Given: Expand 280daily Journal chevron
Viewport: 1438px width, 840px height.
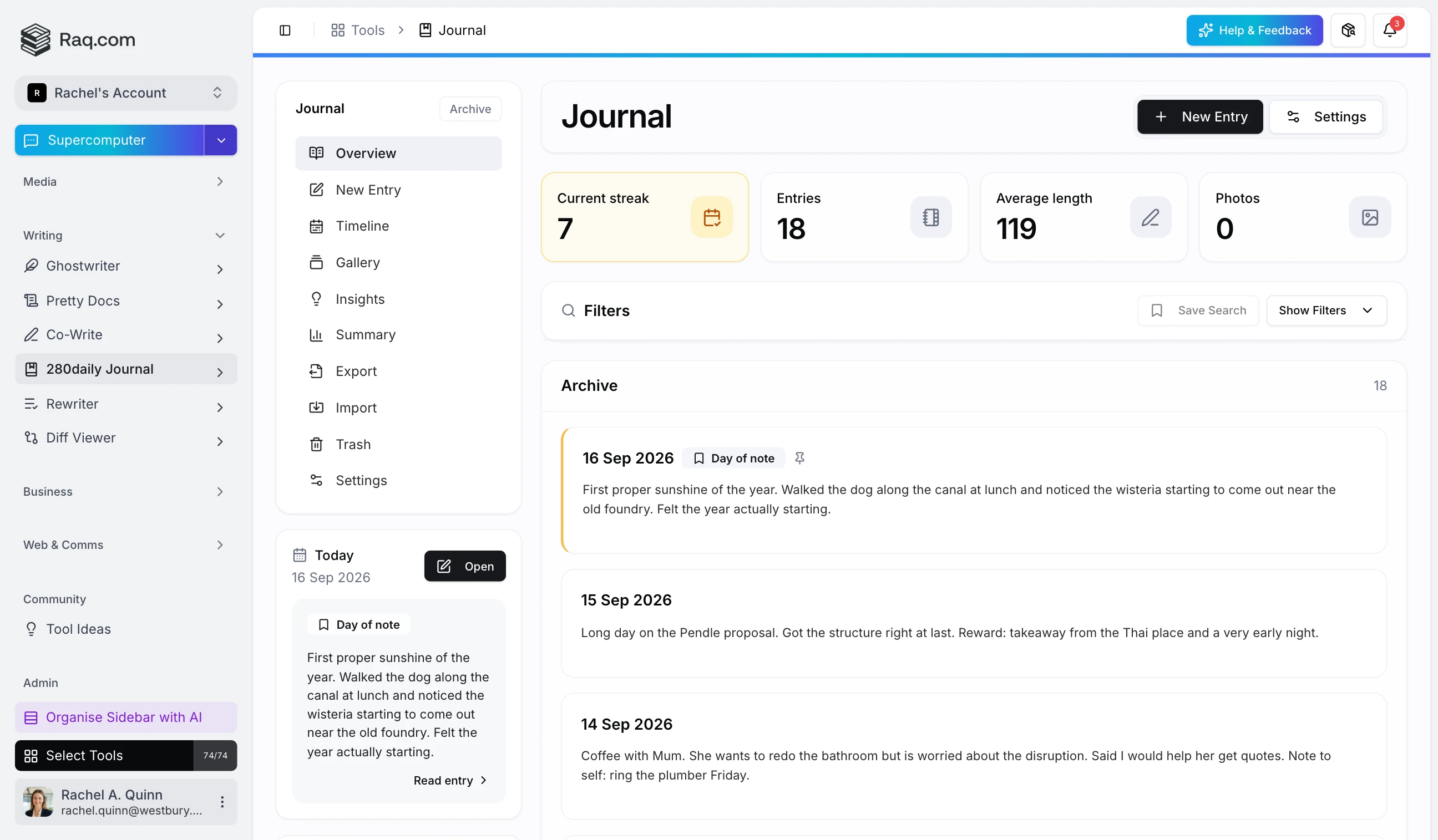Looking at the screenshot, I should tap(220, 373).
